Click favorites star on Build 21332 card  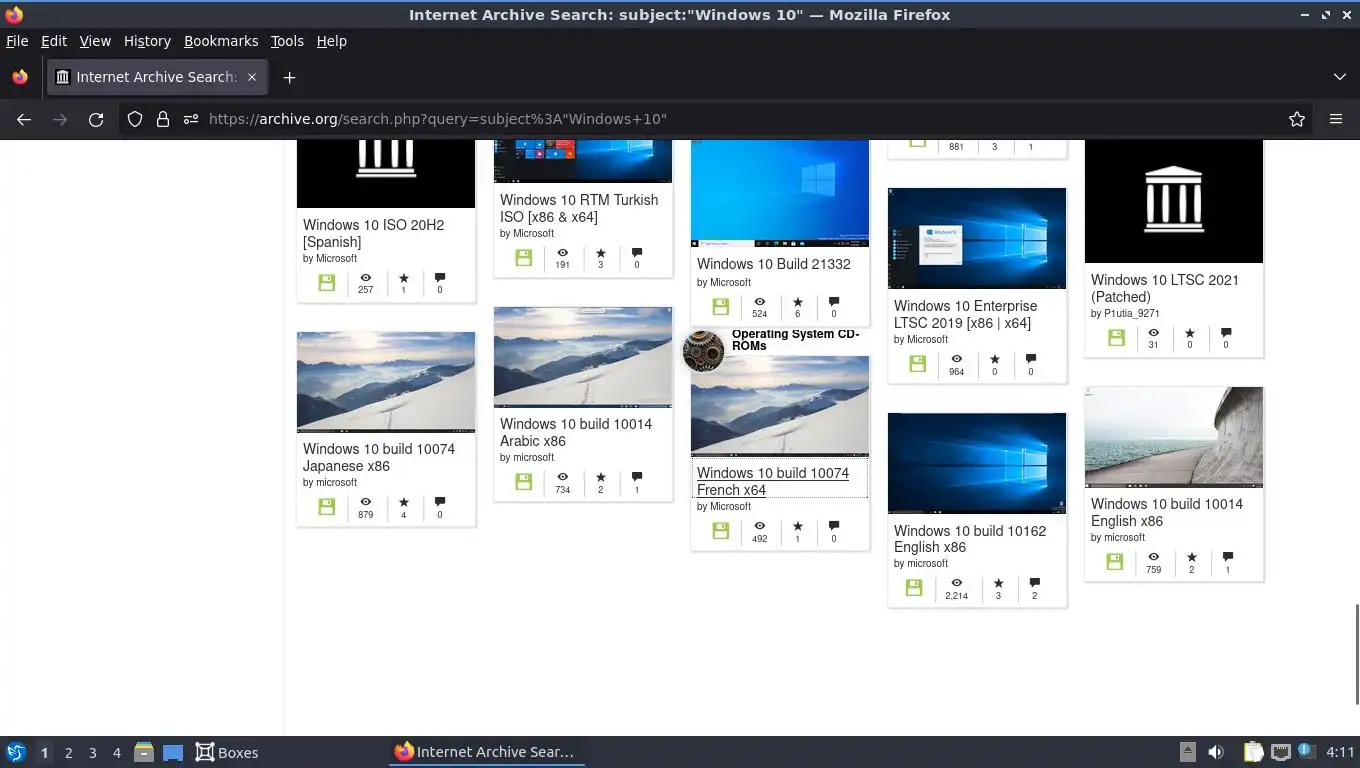(798, 301)
